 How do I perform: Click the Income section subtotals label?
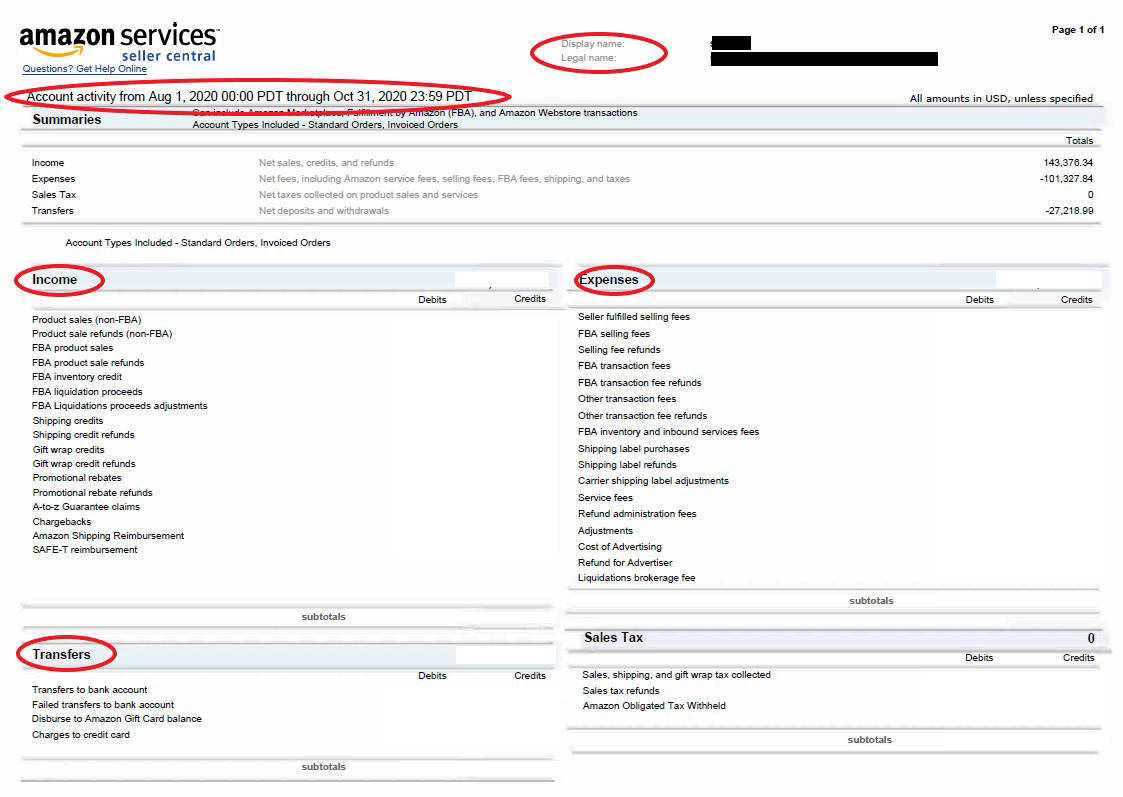tap(323, 617)
